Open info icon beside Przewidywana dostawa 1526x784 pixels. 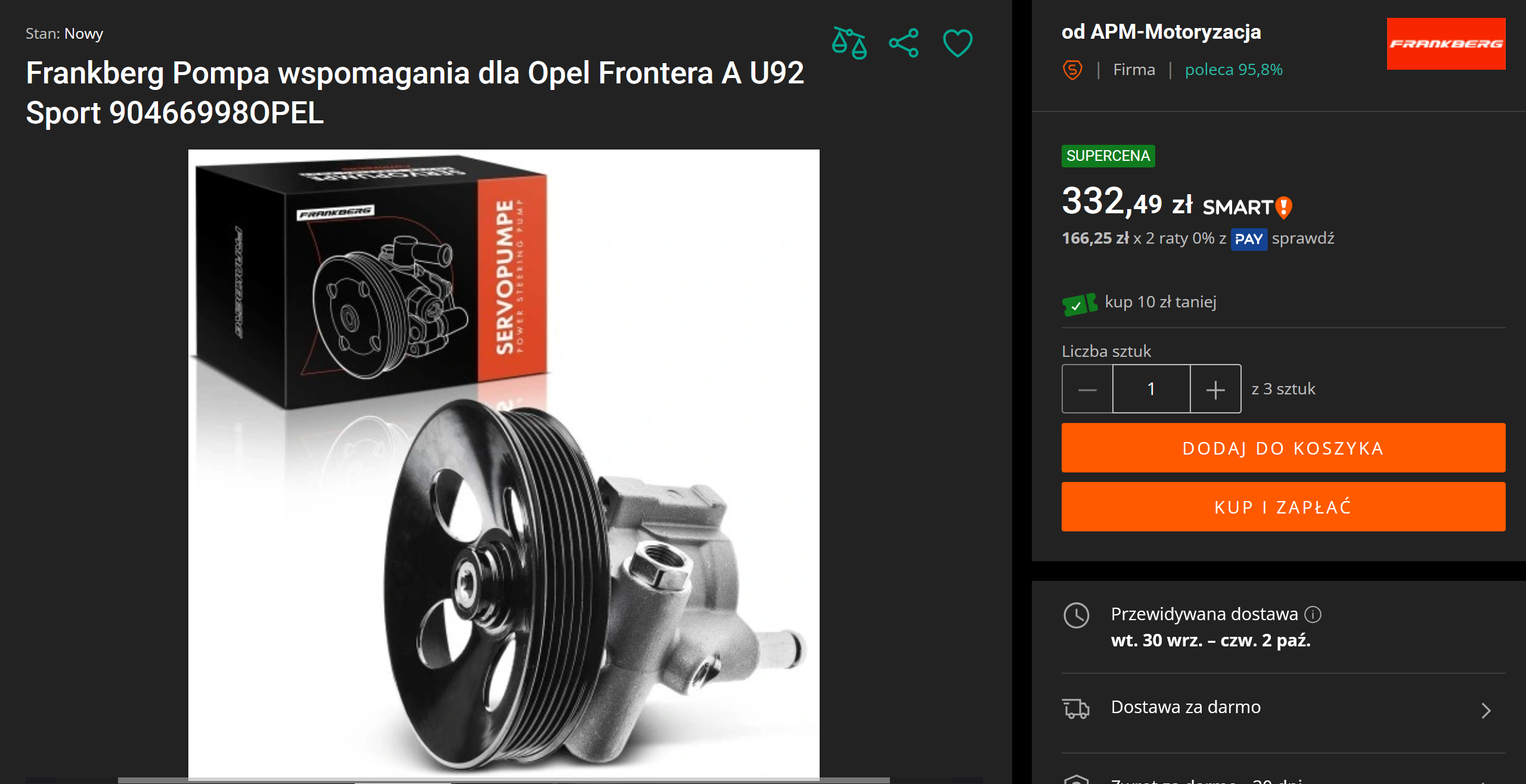pos(1313,614)
